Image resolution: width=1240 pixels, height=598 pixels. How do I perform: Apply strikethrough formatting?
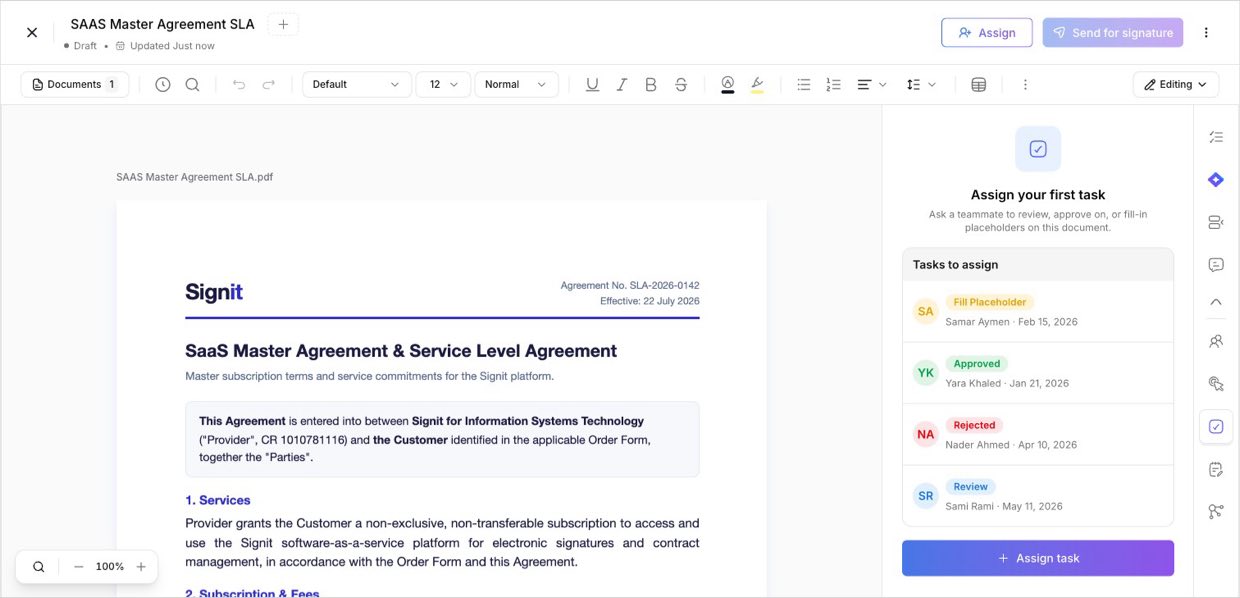coord(681,85)
